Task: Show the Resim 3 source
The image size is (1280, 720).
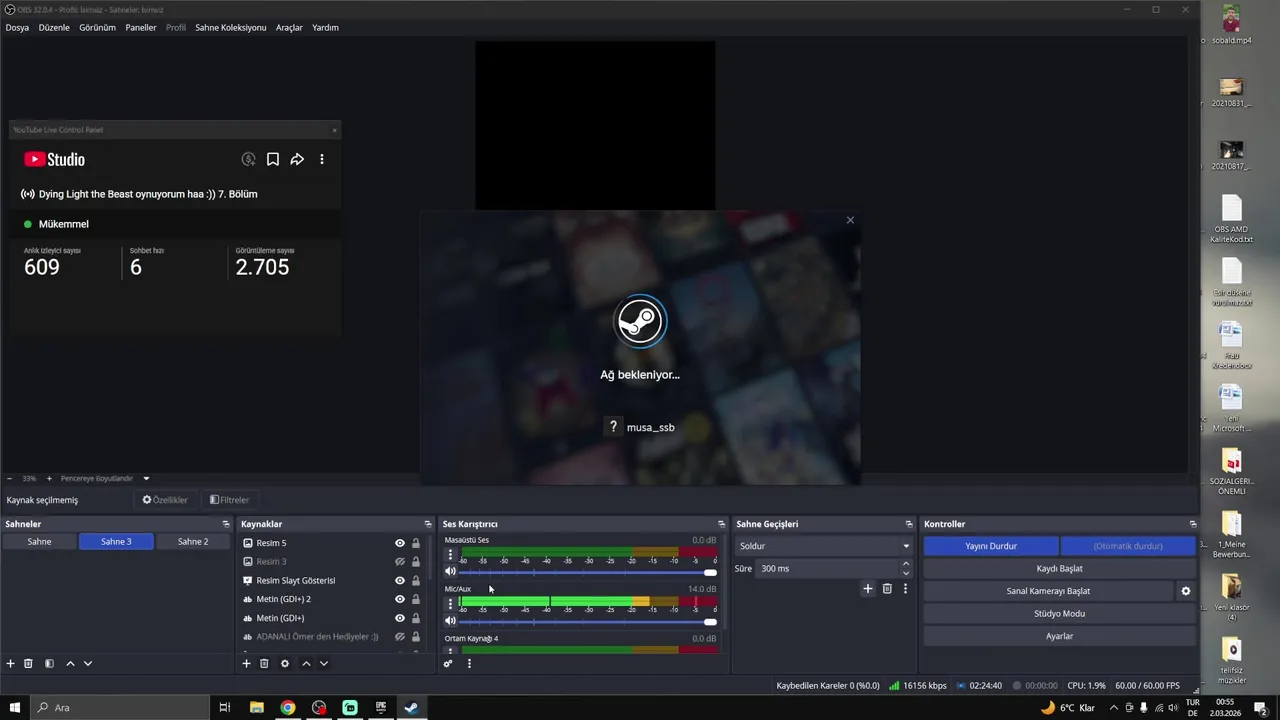Action: pyautogui.click(x=400, y=562)
